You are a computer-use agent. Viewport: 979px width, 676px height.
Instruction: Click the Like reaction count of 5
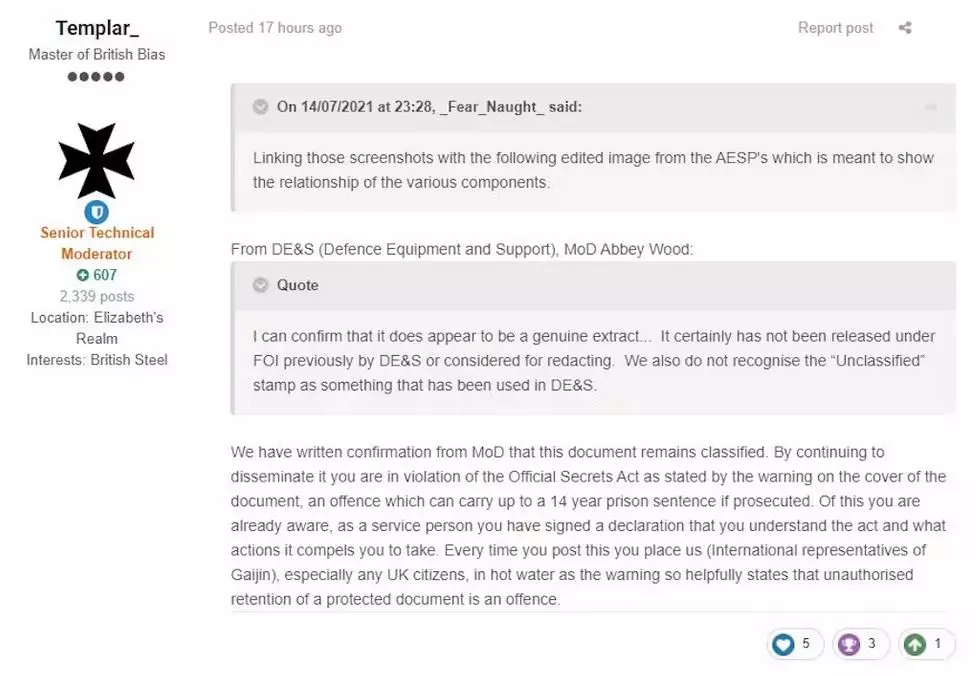click(x=806, y=644)
